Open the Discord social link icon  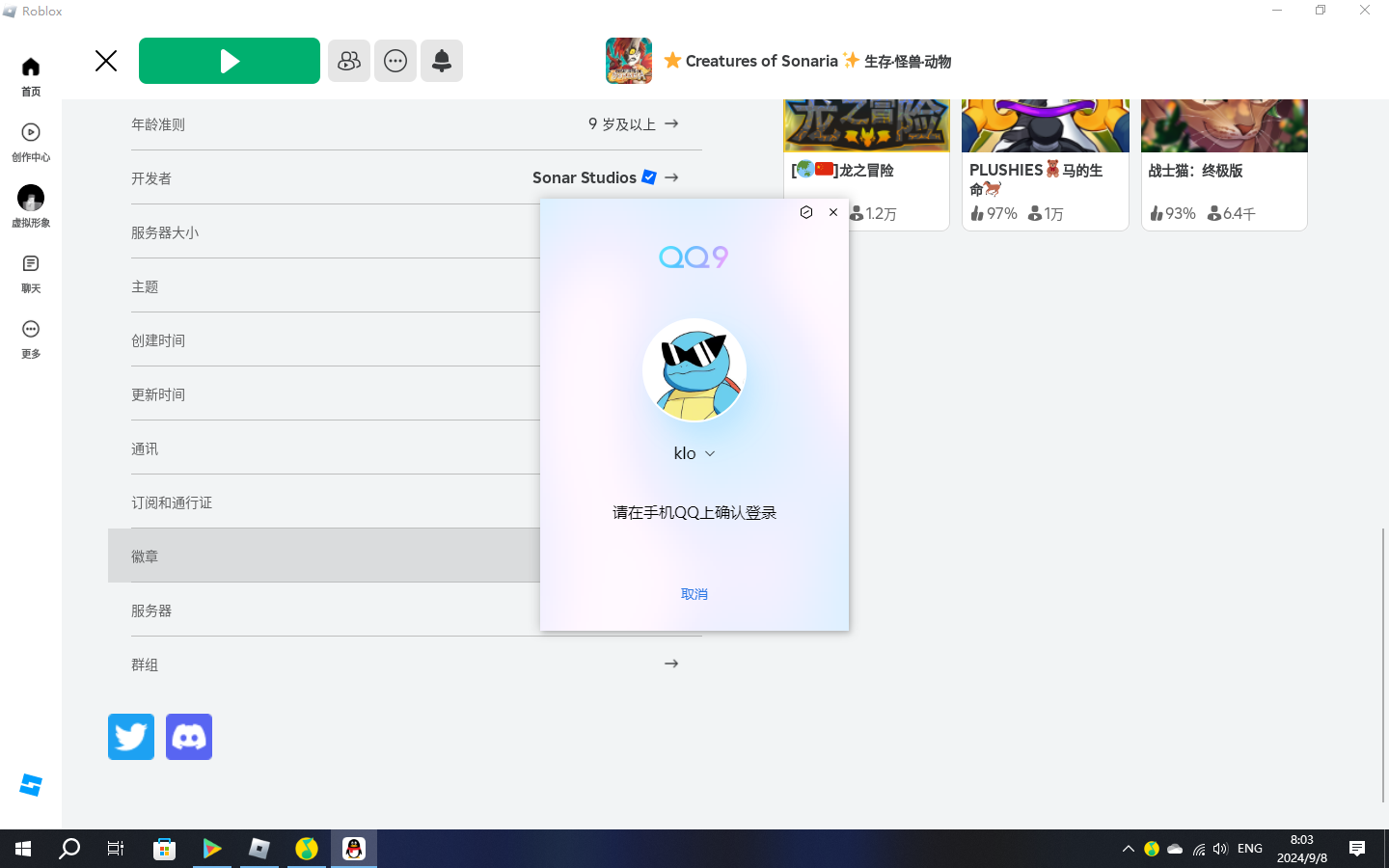[x=189, y=737]
